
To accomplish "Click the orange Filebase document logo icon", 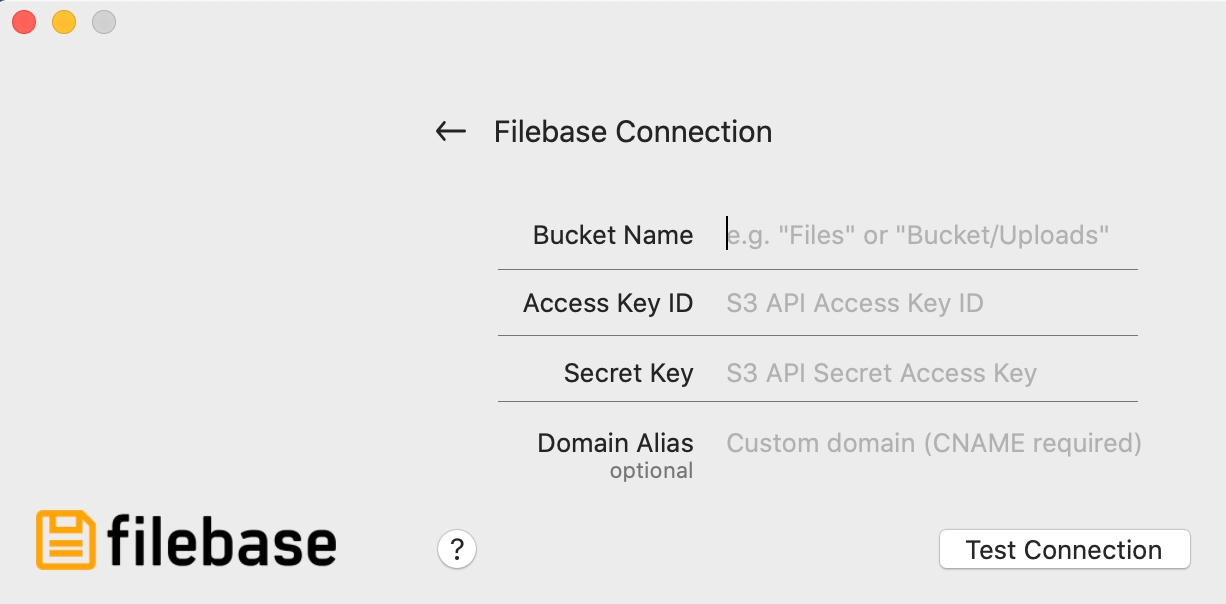I will pyautogui.click(x=66, y=540).
